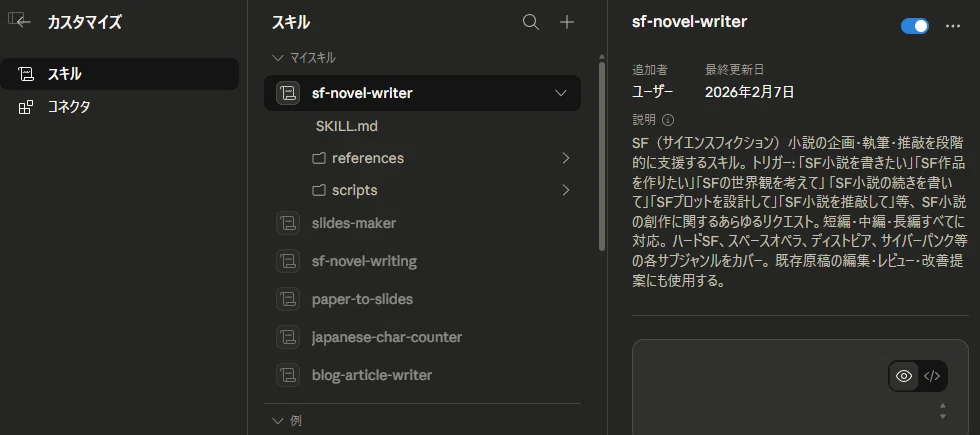The image size is (980, 435).
Task: Go back using the arrow beside カスタマイズ
Action: [x=23, y=22]
